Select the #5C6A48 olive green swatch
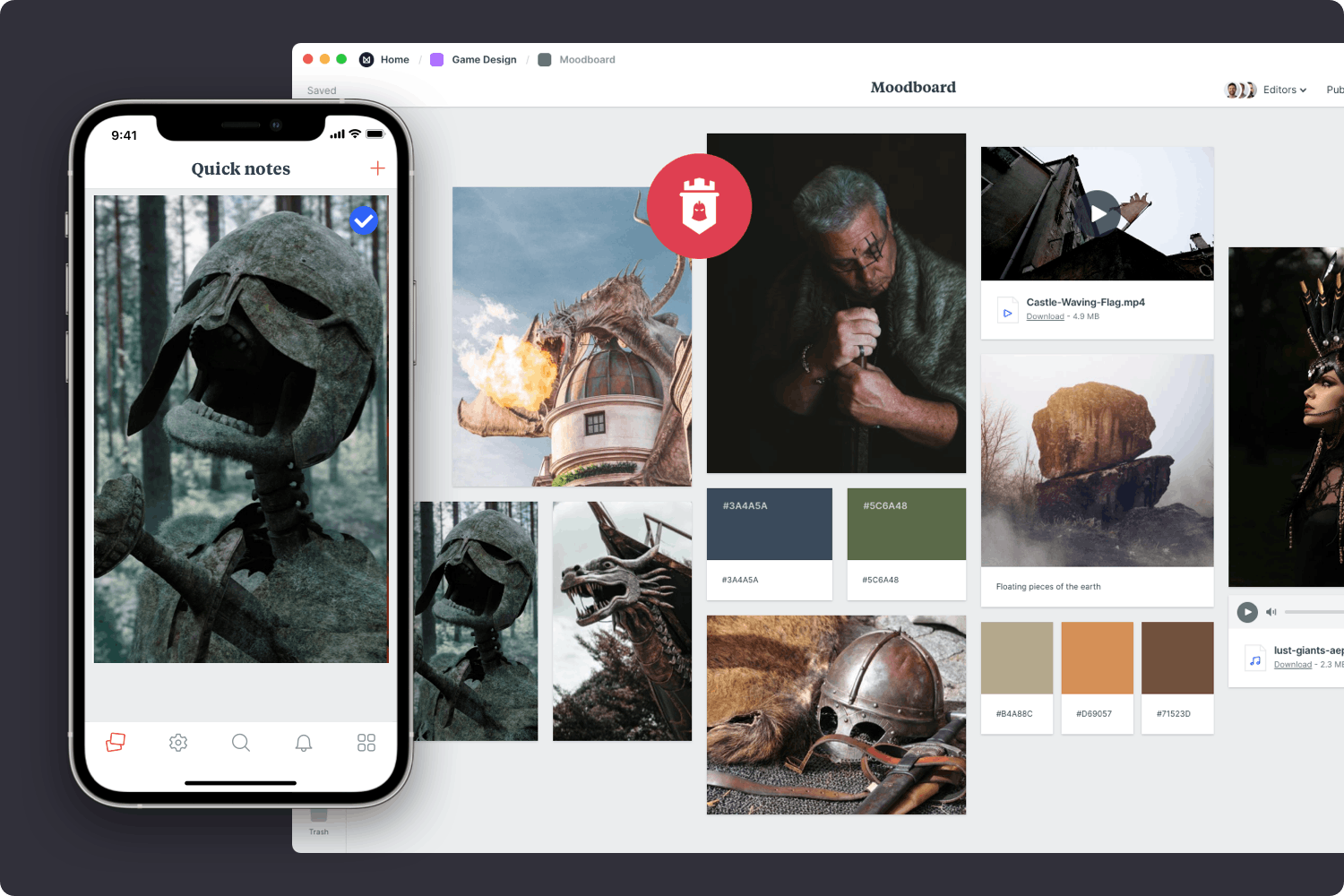Image resolution: width=1344 pixels, height=896 pixels. (907, 524)
